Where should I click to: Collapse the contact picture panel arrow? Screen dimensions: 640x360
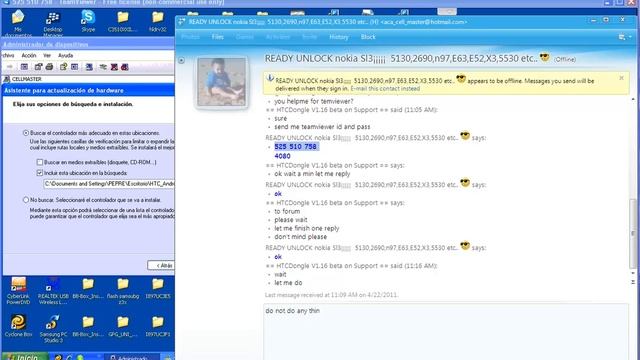coord(181,60)
